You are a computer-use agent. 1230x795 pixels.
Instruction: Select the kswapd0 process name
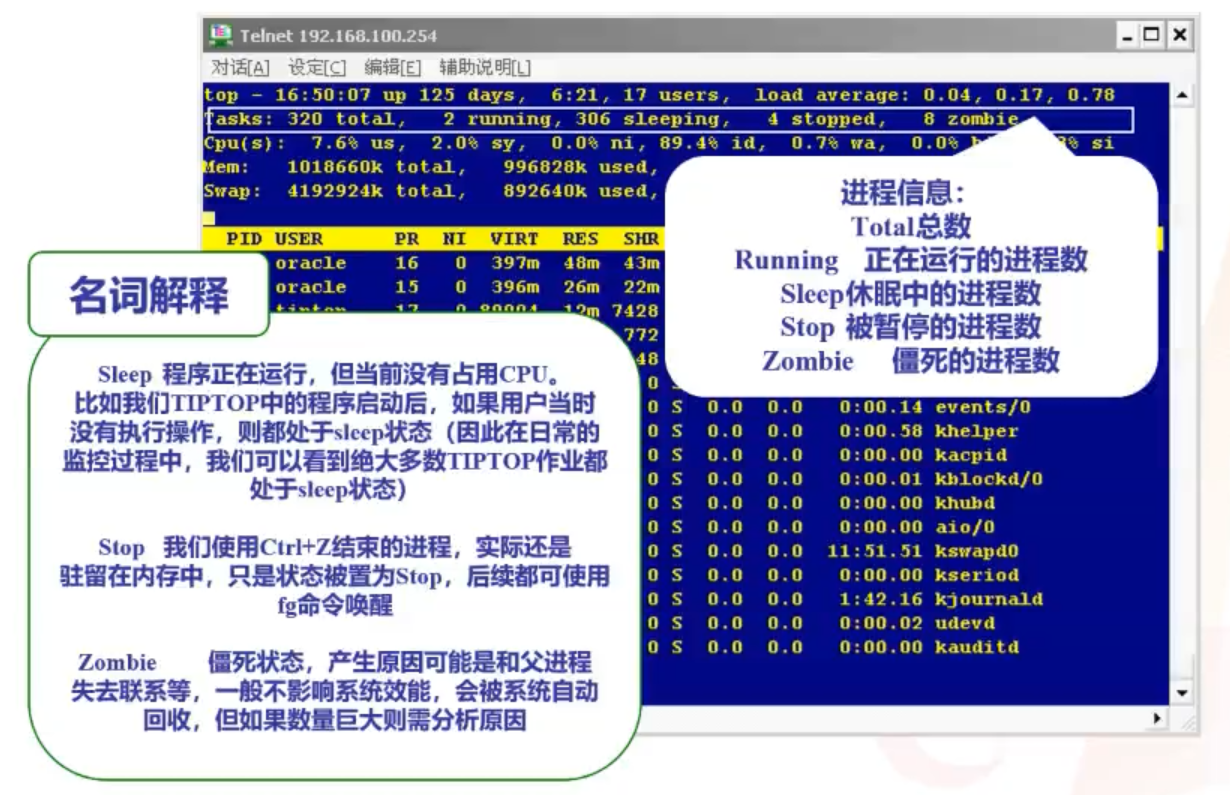[x=977, y=552]
